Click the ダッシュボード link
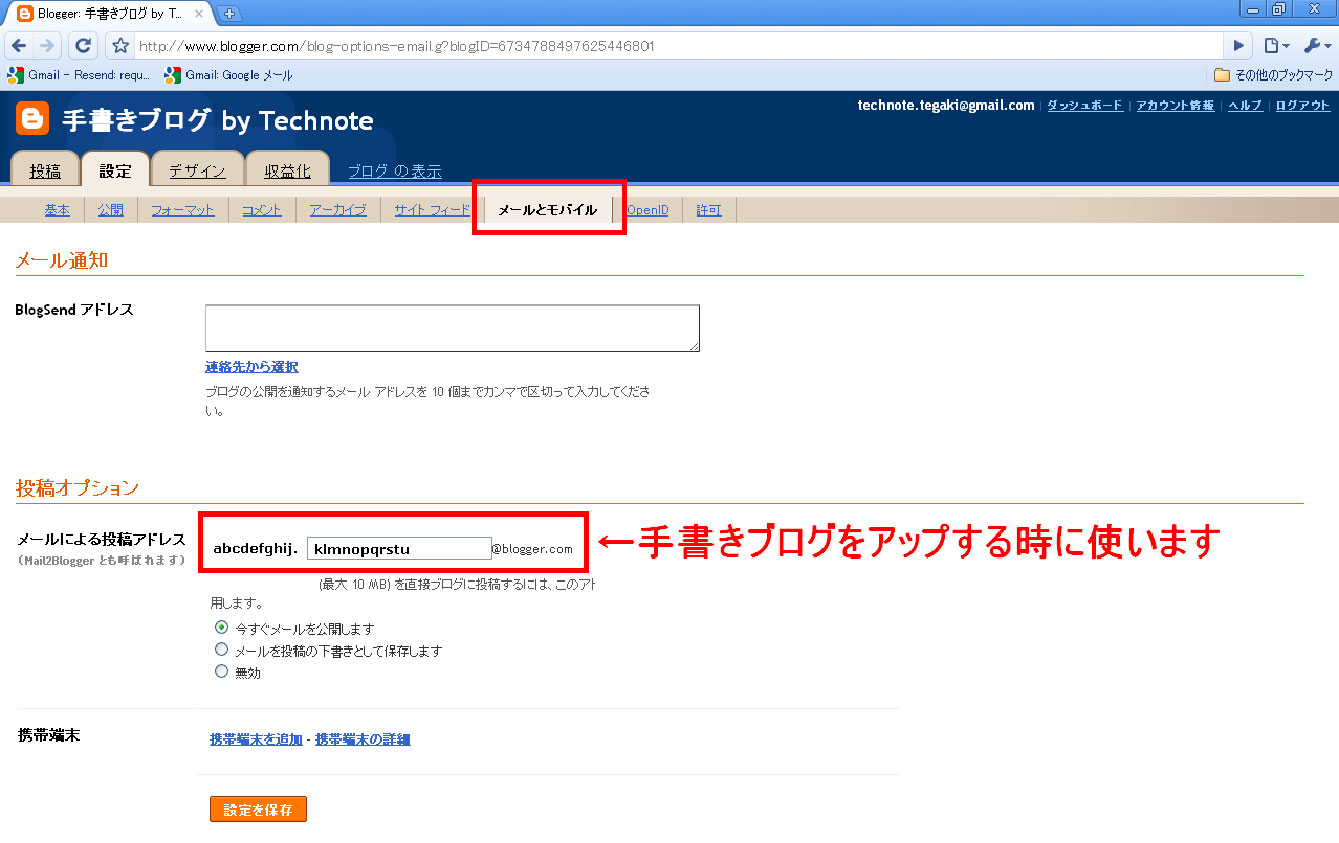Viewport: 1339px width, 843px height. point(1084,105)
